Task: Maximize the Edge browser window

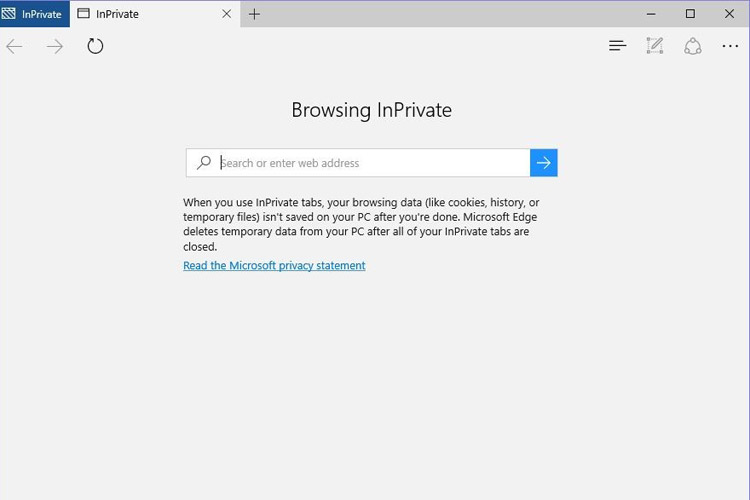Action: (690, 14)
